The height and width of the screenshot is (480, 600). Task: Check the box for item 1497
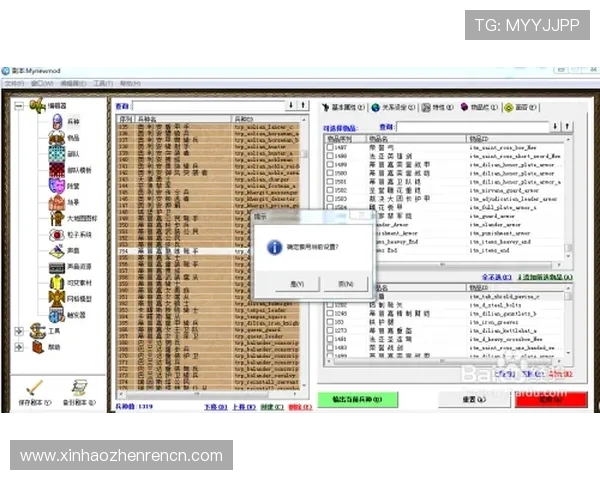pyautogui.click(x=329, y=147)
